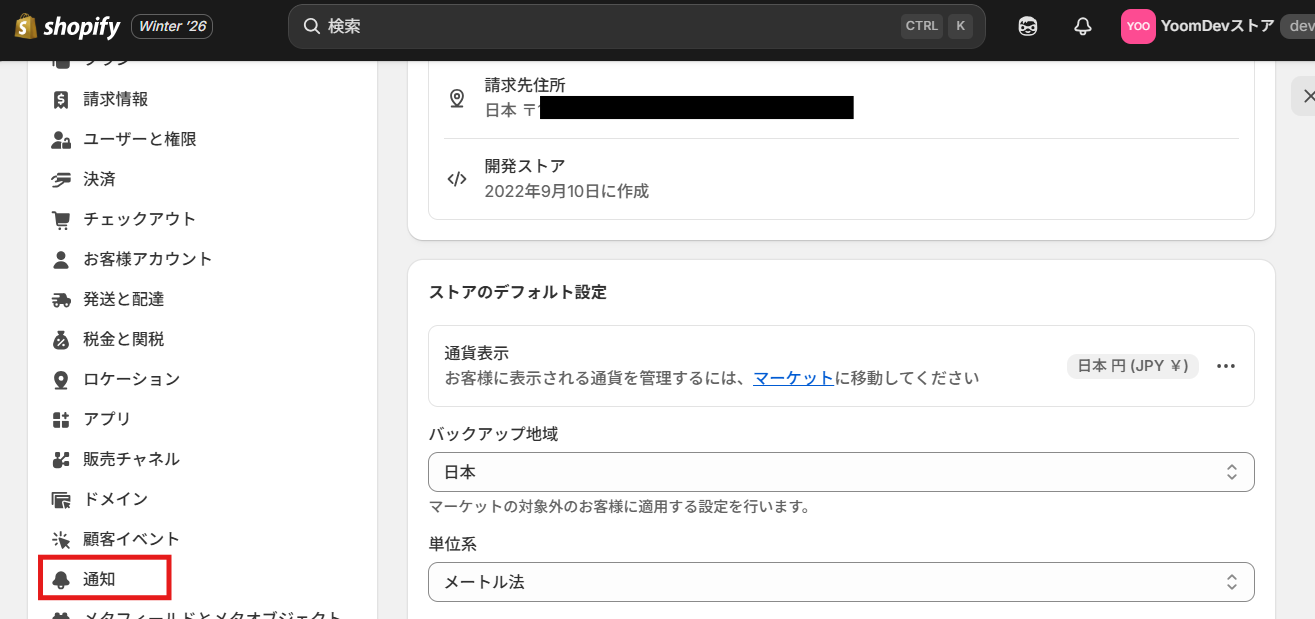Open ユーザーと権限 settings page
The width and height of the screenshot is (1315, 619).
139,139
